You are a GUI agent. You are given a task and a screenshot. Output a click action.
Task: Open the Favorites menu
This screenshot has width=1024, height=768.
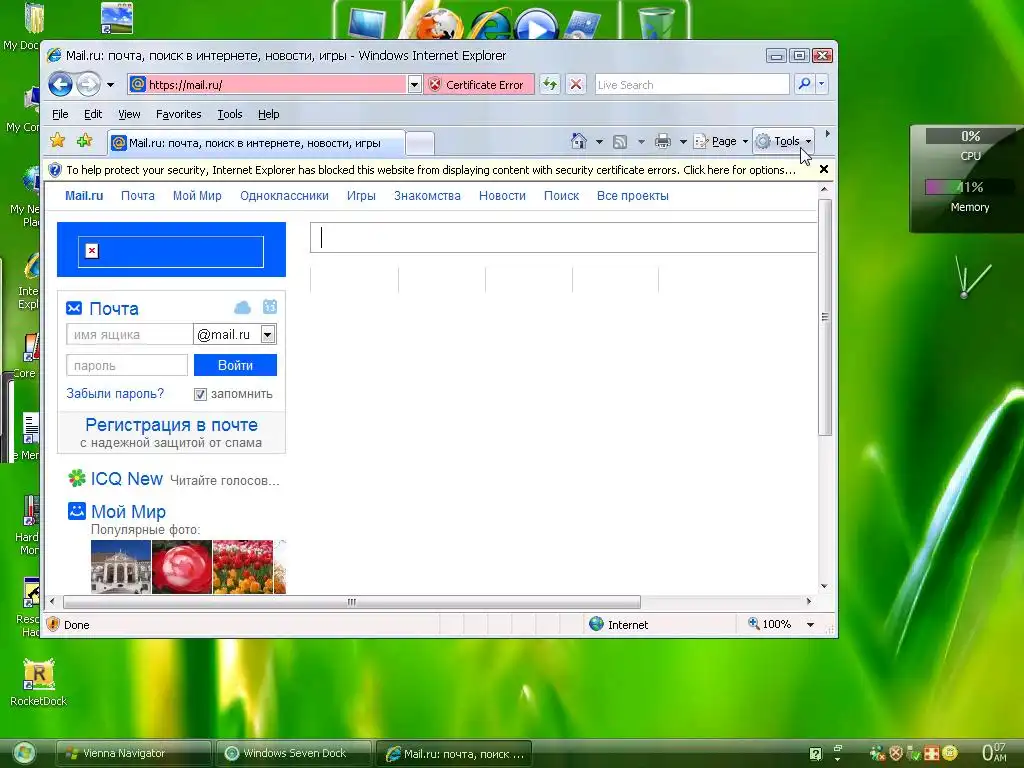178,114
